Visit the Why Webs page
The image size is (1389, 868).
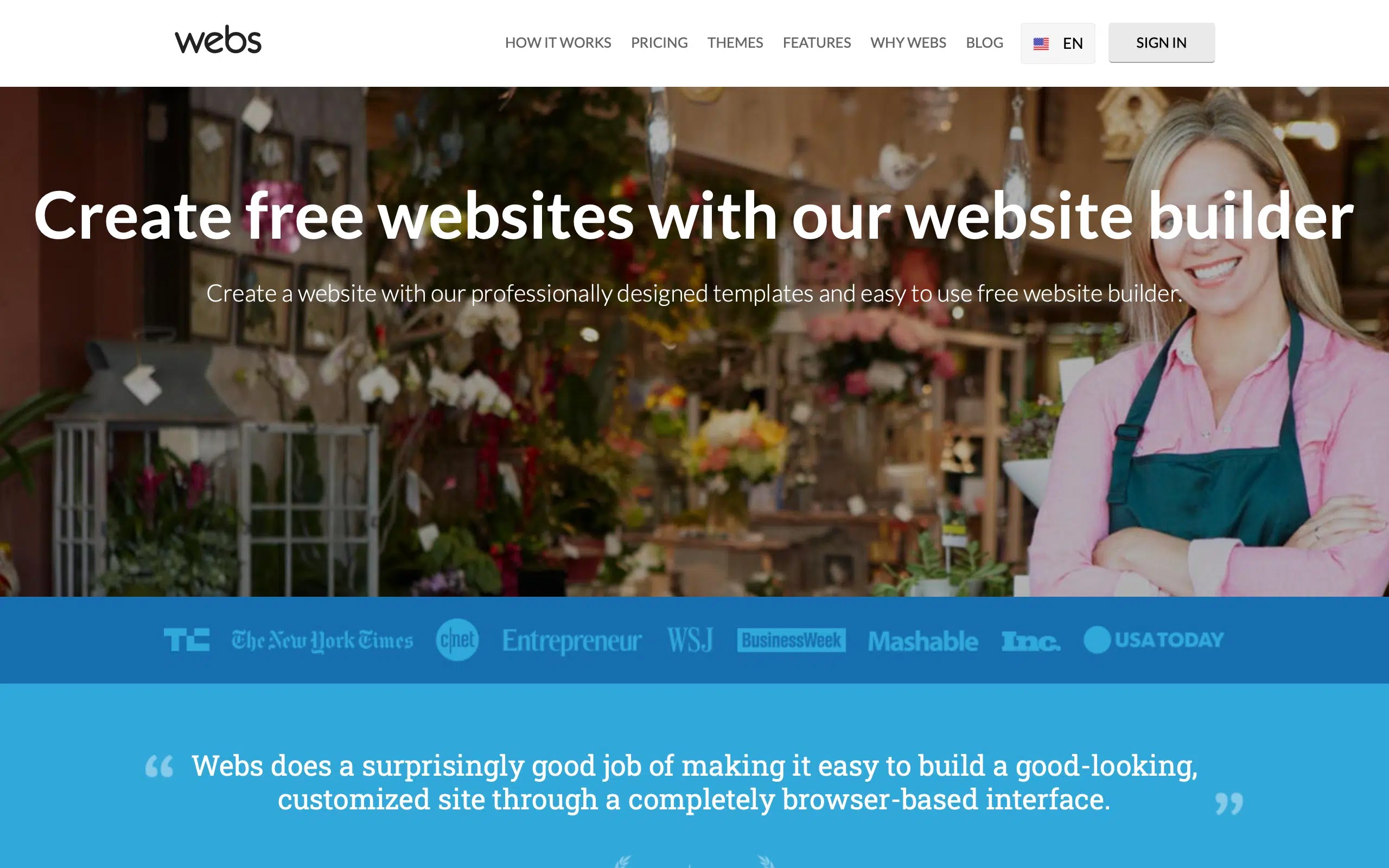[x=908, y=42]
